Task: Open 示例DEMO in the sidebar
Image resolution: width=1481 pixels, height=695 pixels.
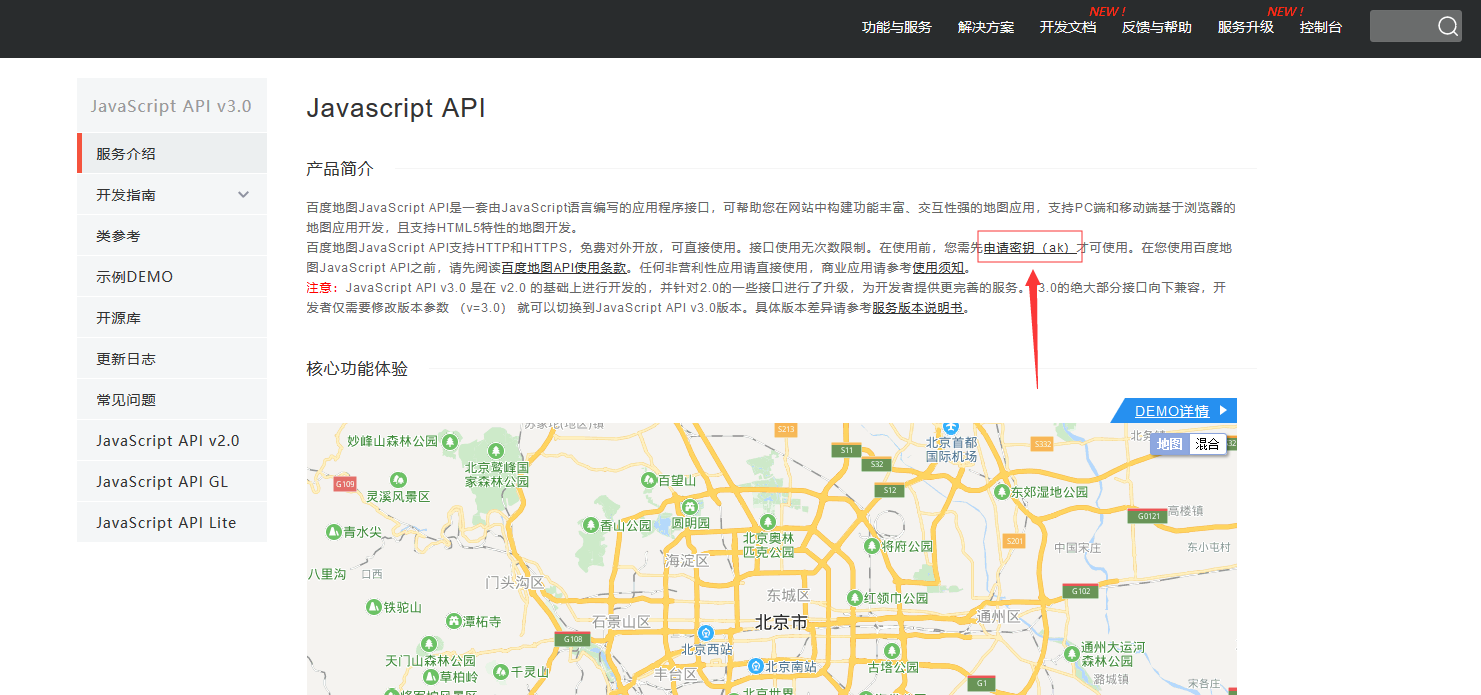Action: click(x=172, y=277)
